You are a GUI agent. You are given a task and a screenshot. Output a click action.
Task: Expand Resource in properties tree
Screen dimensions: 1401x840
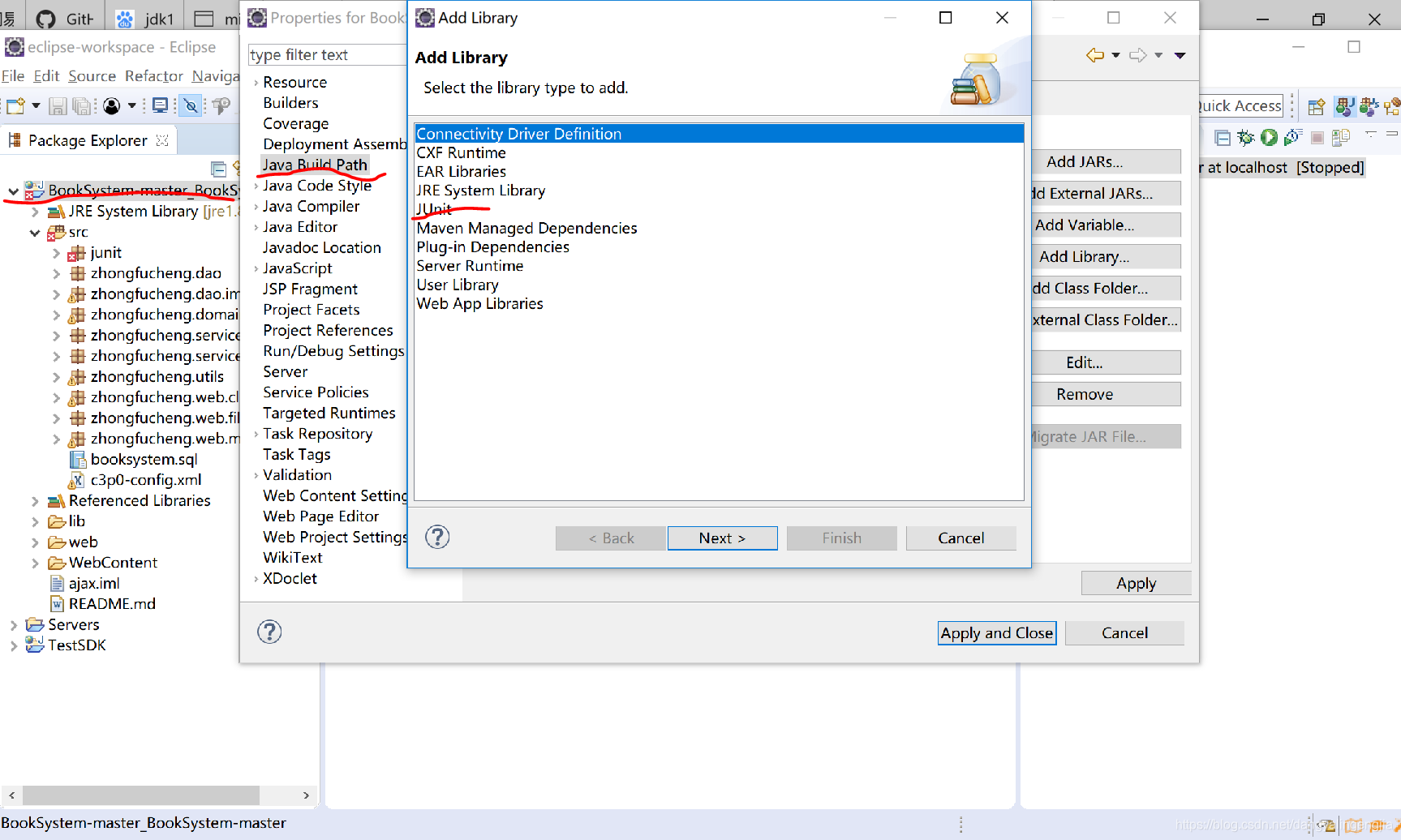256,83
